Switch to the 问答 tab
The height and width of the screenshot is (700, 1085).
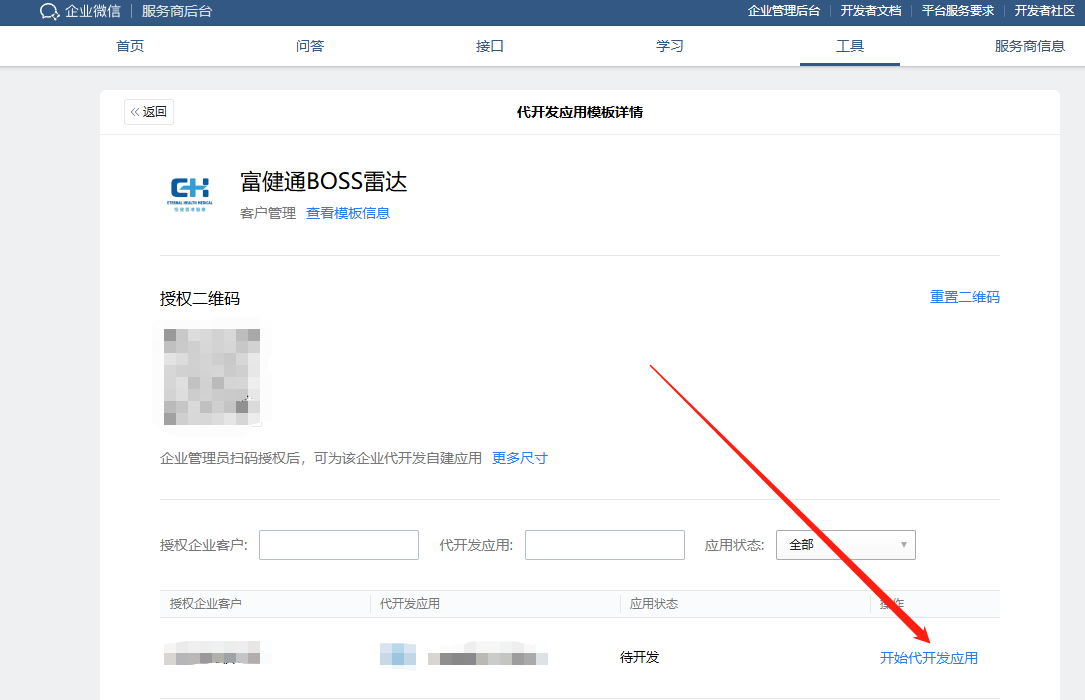[310, 46]
